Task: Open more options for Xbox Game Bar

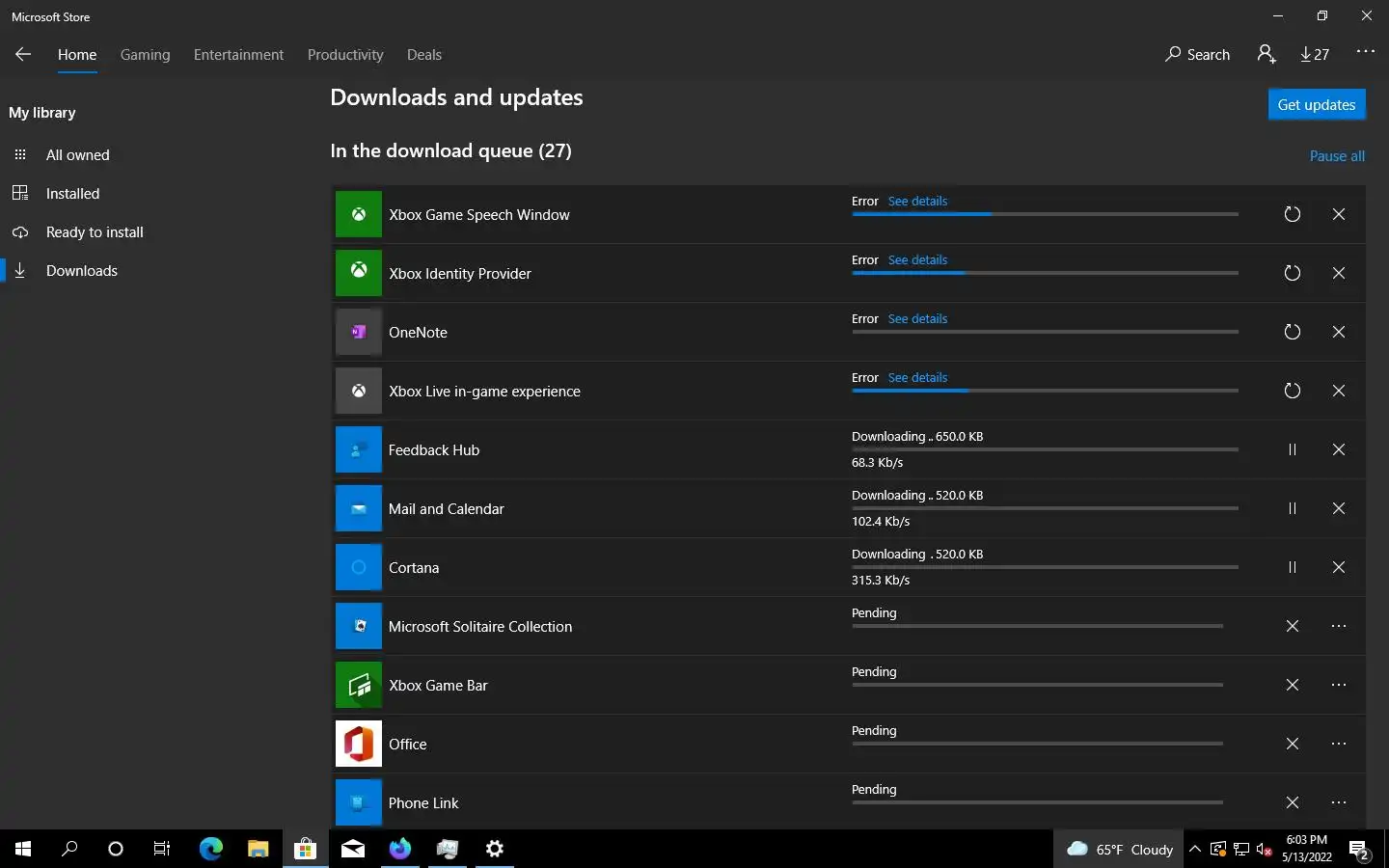Action: pyautogui.click(x=1339, y=685)
